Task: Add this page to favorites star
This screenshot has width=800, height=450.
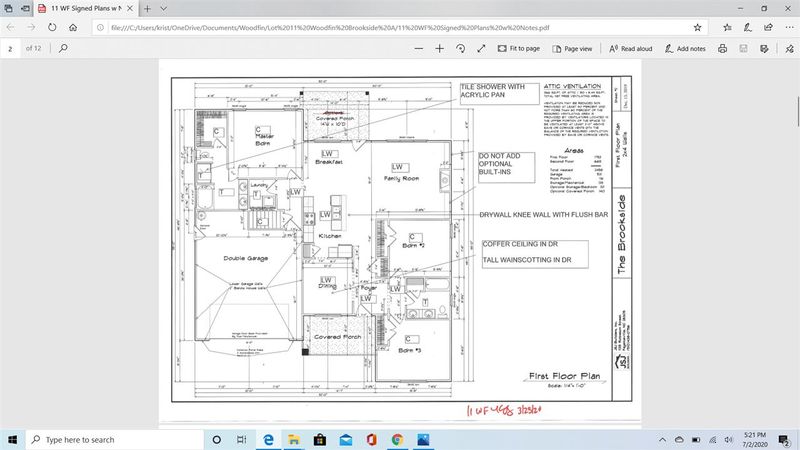Action: click(697, 28)
